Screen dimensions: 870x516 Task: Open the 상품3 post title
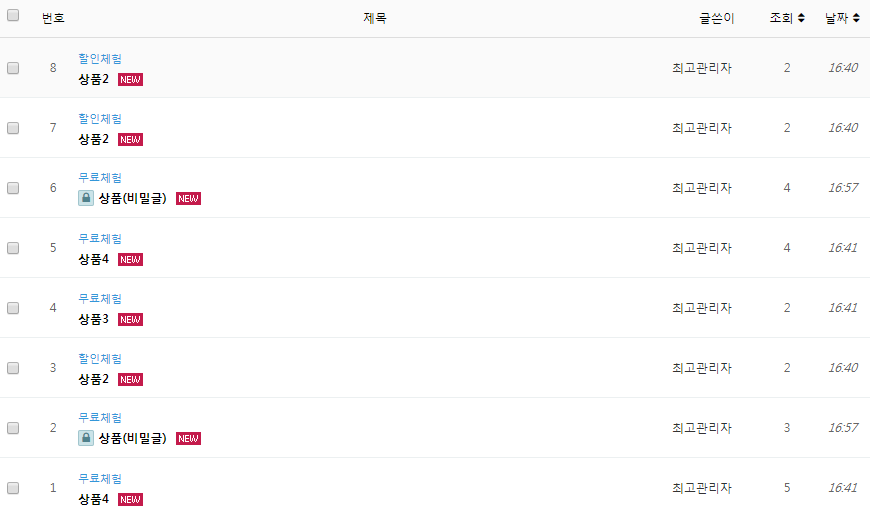coord(93,319)
